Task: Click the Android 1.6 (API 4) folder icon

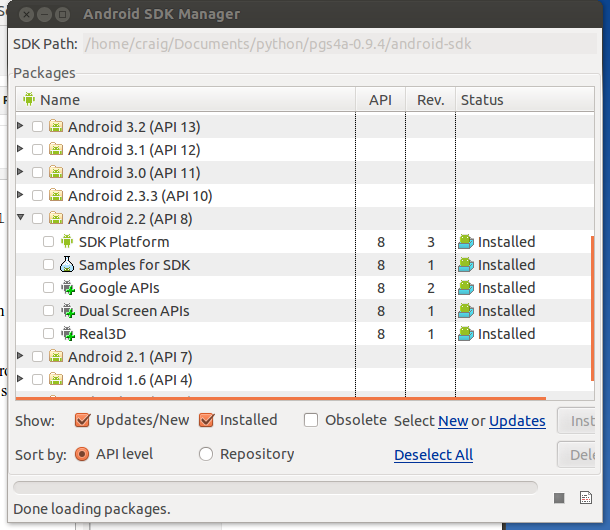Action: point(56,379)
